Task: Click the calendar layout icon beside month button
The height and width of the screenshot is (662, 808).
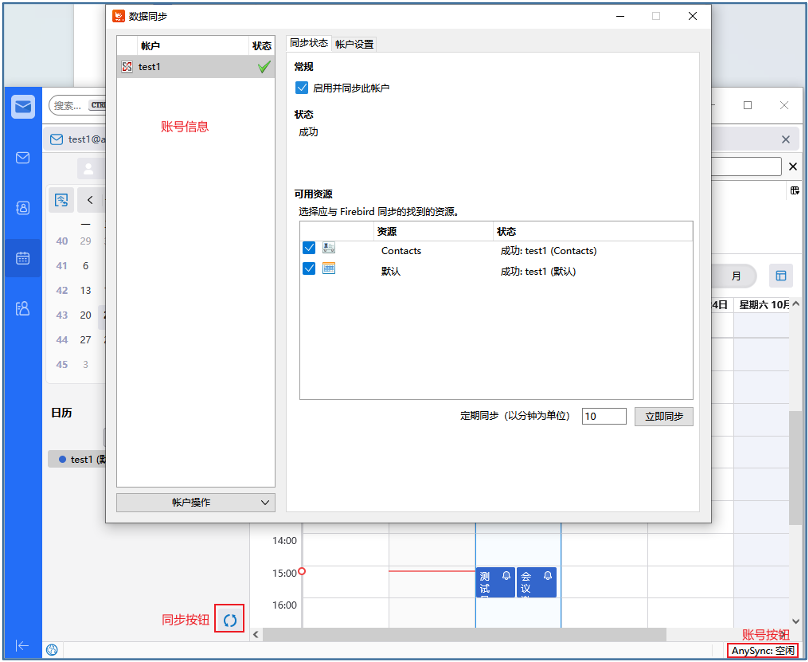Action: [x=780, y=276]
